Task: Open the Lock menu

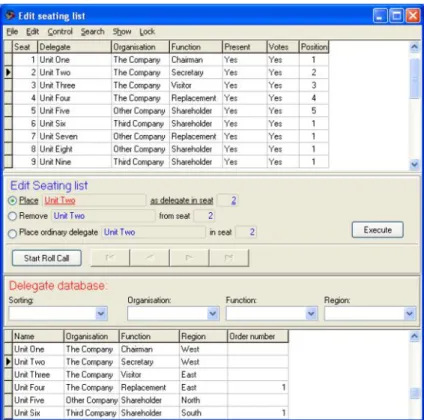Action: click(147, 32)
